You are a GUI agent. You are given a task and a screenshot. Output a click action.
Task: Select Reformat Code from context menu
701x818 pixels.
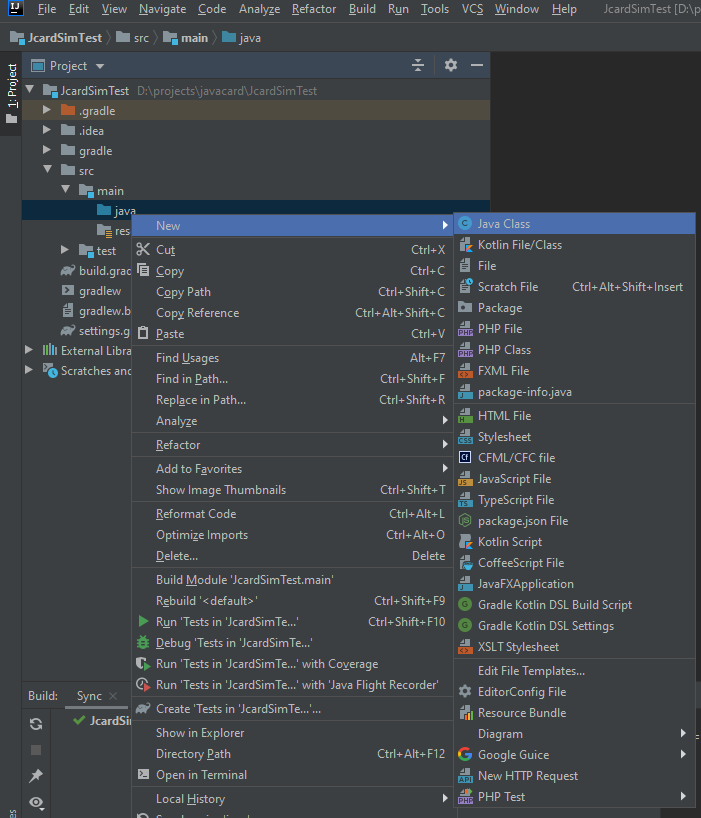click(x=196, y=514)
